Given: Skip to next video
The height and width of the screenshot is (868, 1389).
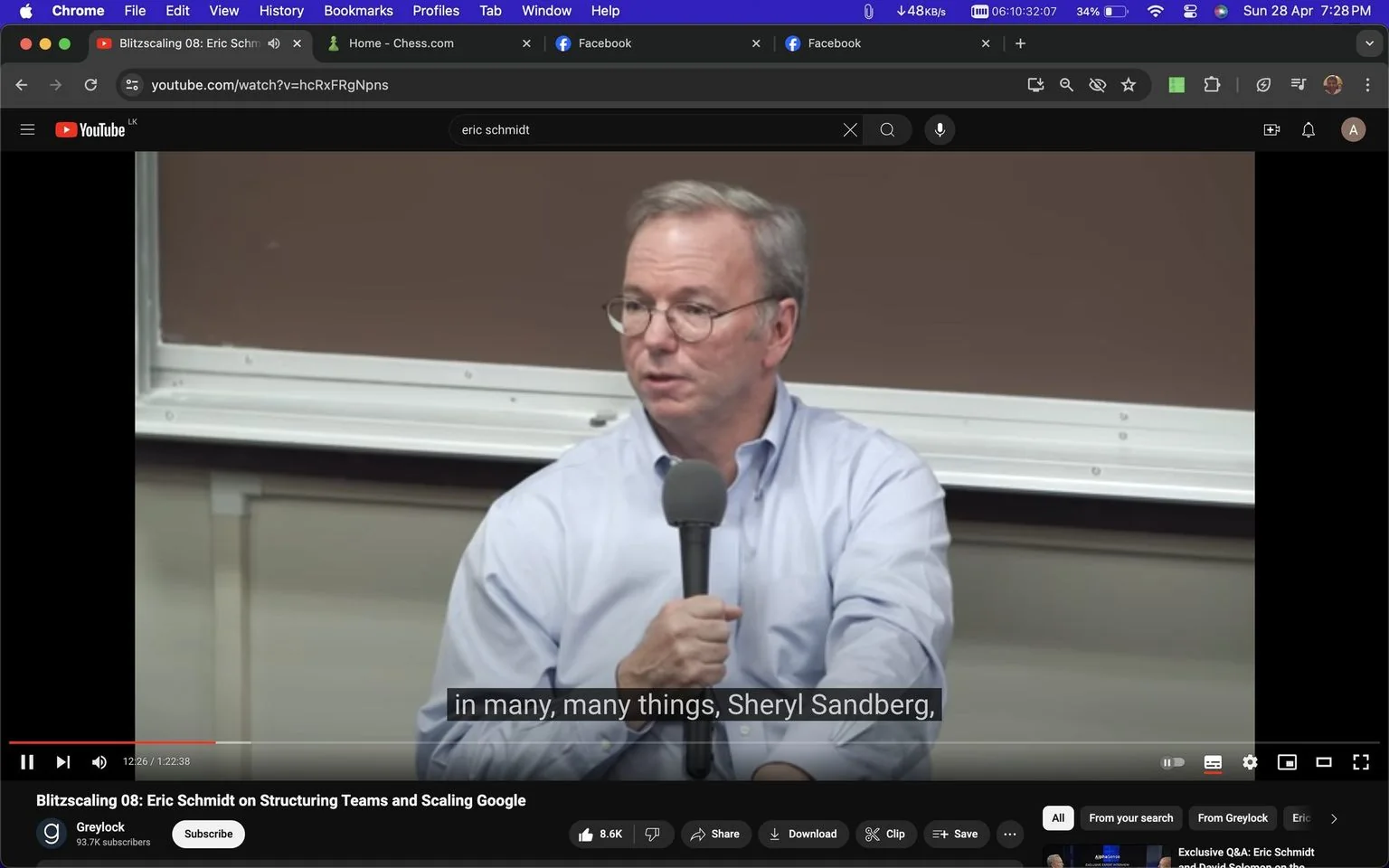Looking at the screenshot, I should coord(62,762).
